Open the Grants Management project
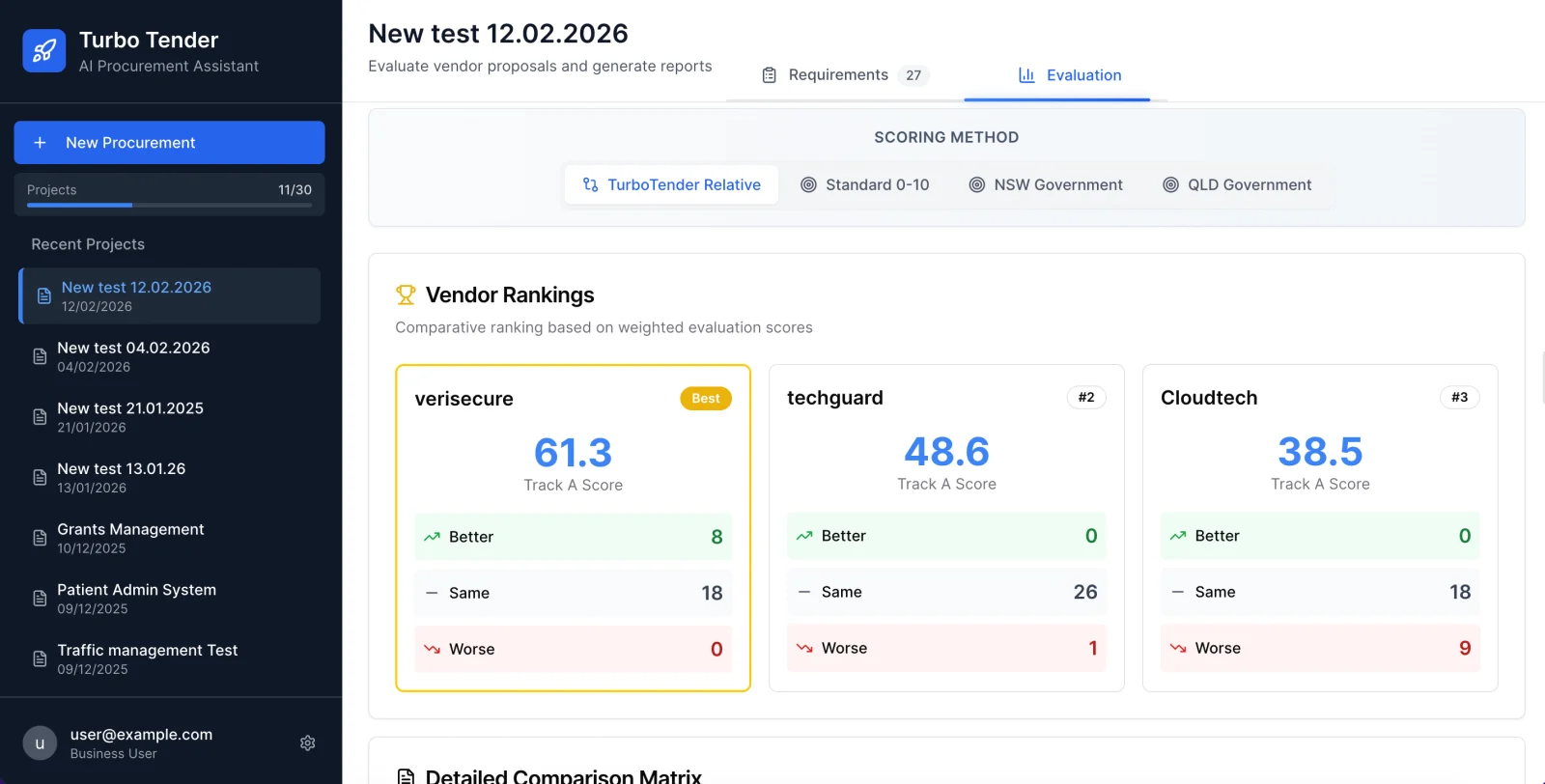1545x784 pixels. click(170, 538)
